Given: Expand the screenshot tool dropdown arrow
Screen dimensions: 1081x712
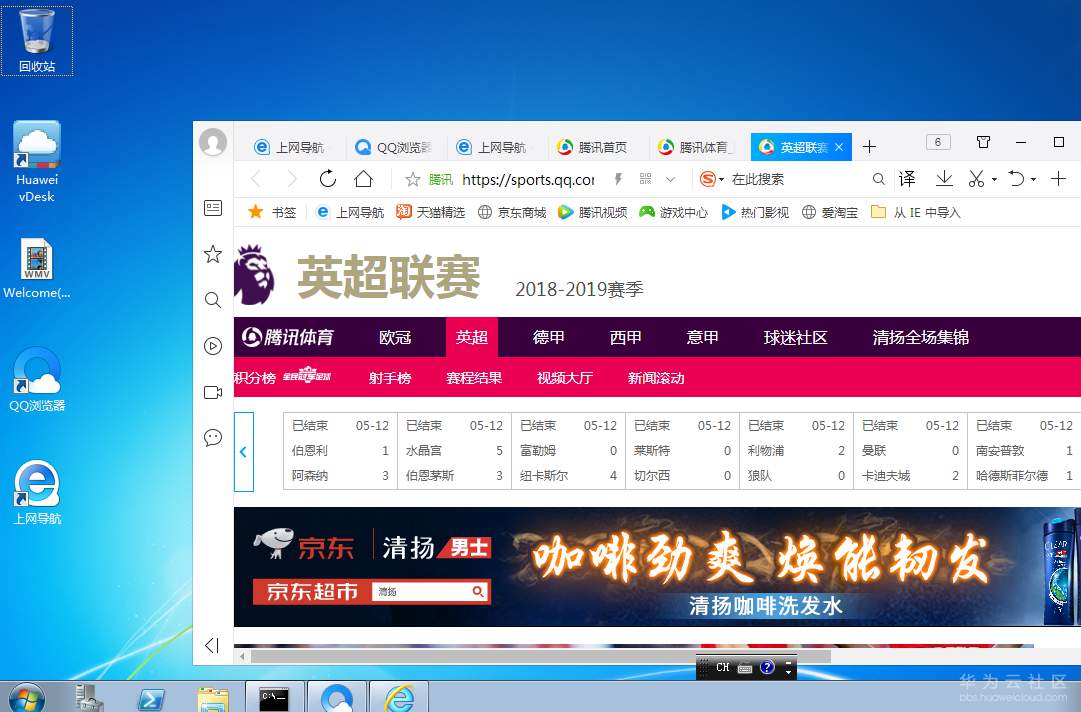Looking at the screenshot, I should 994,180.
